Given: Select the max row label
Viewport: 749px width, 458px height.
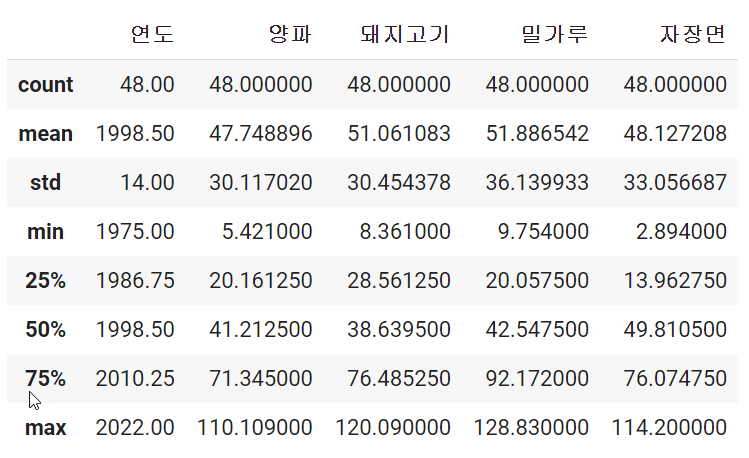Looking at the screenshot, I should click(45, 428).
